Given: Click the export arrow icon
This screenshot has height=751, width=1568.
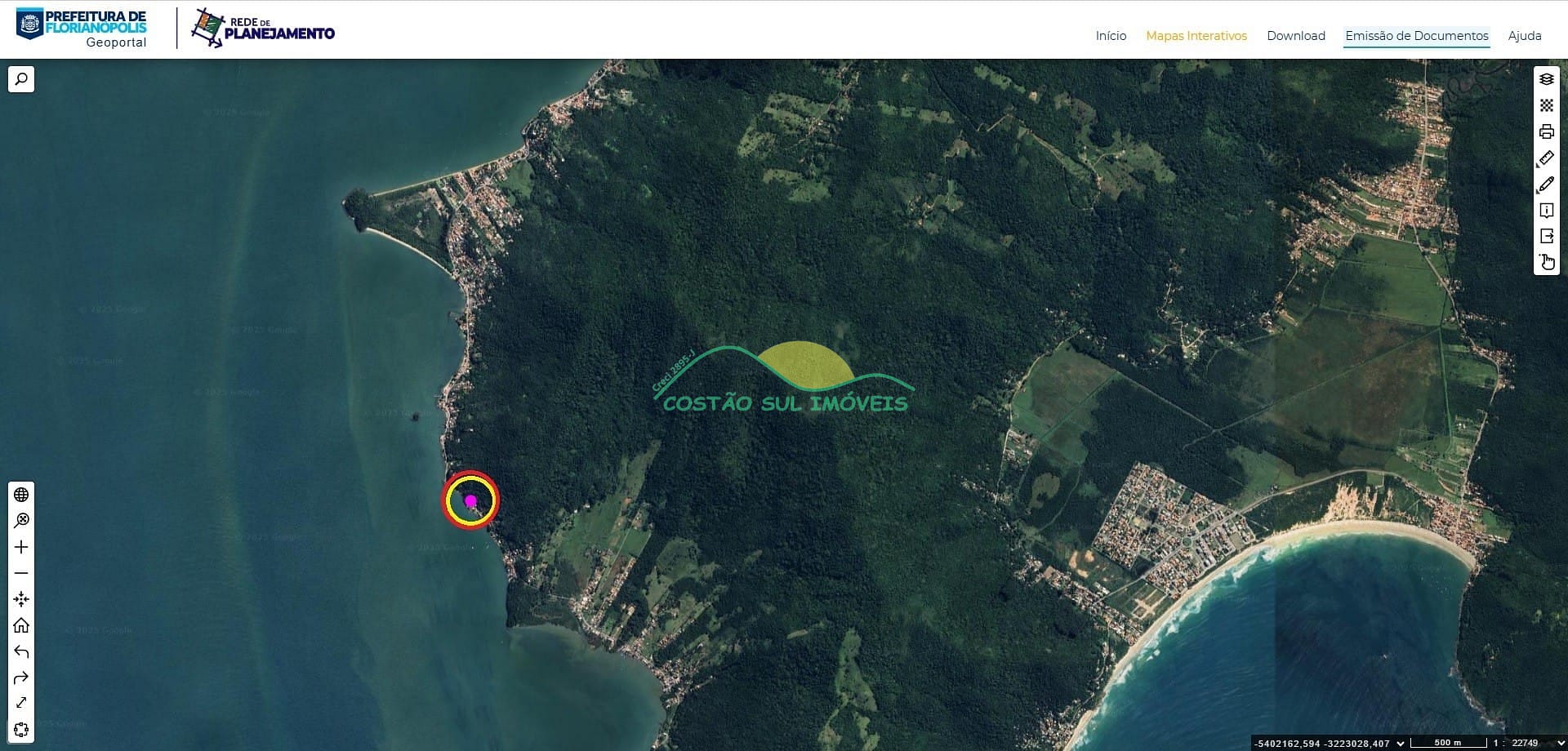Looking at the screenshot, I should [x=1546, y=236].
